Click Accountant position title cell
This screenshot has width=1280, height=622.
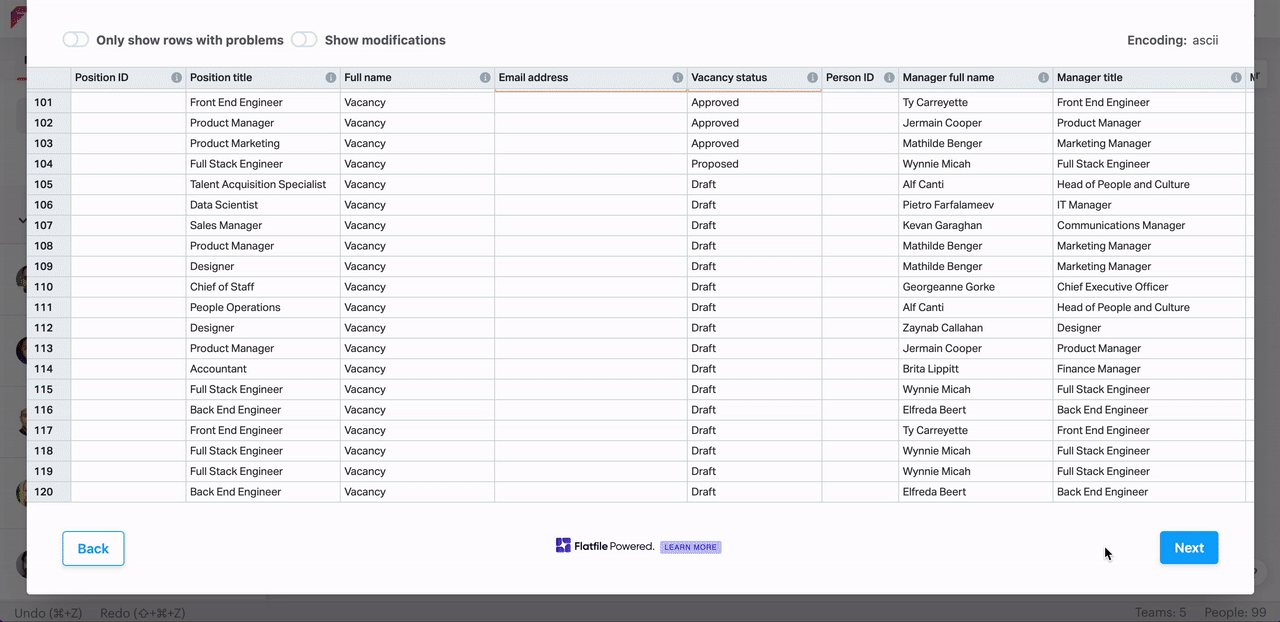coord(263,369)
